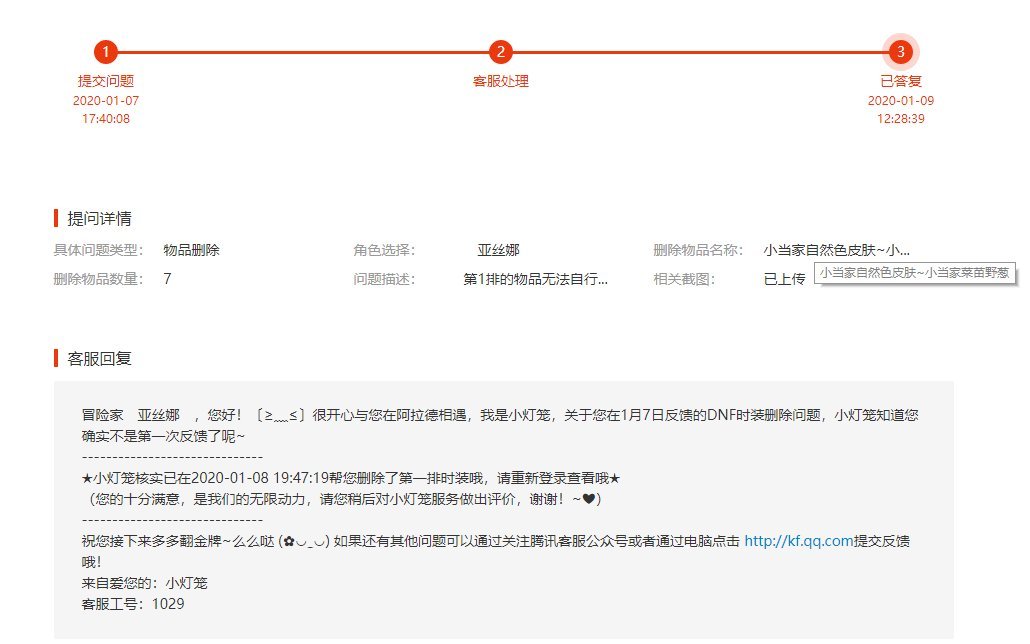
Task: Select the 提交问题 step label
Action: pos(106,81)
